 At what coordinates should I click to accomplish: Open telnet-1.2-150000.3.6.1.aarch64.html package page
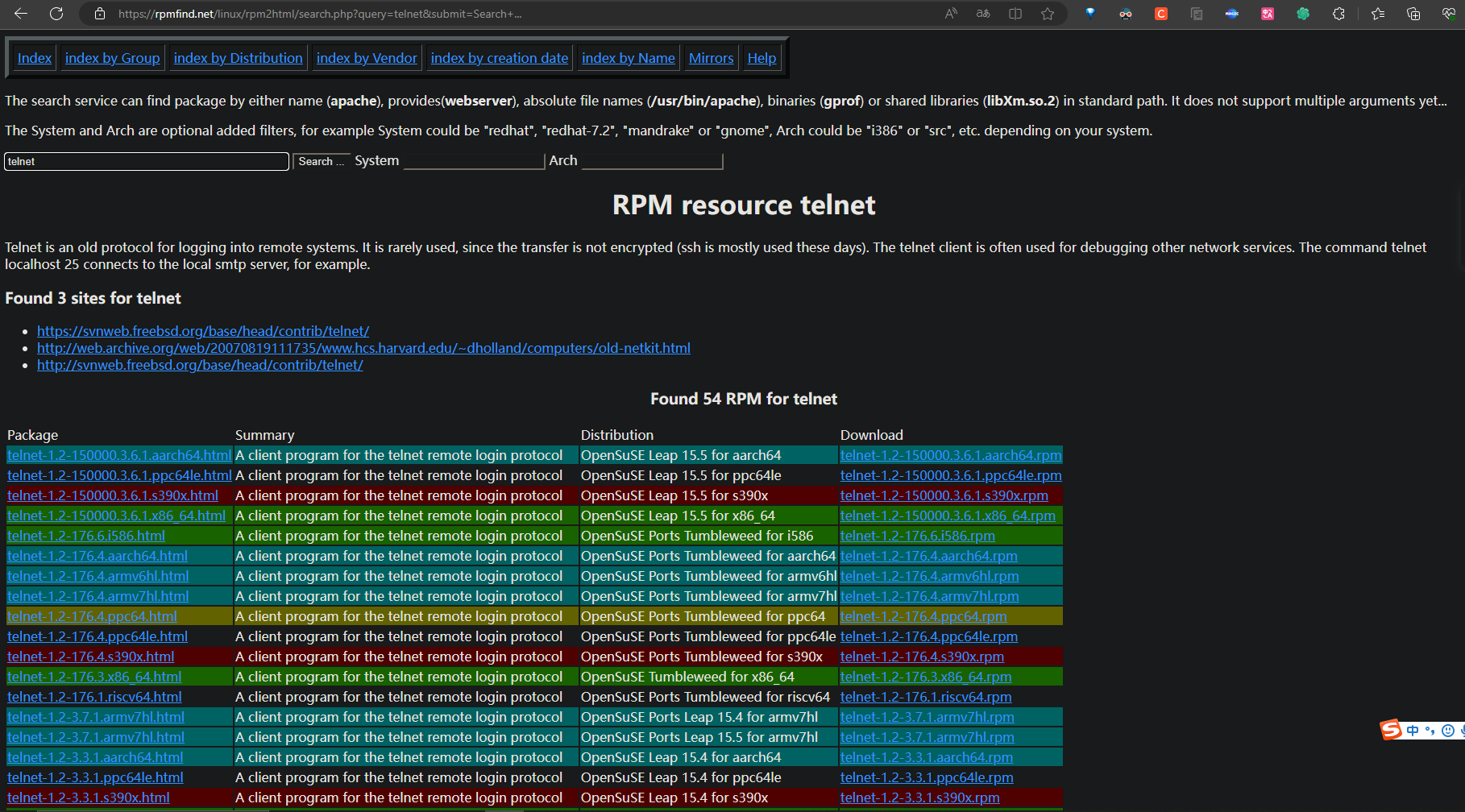(119, 455)
